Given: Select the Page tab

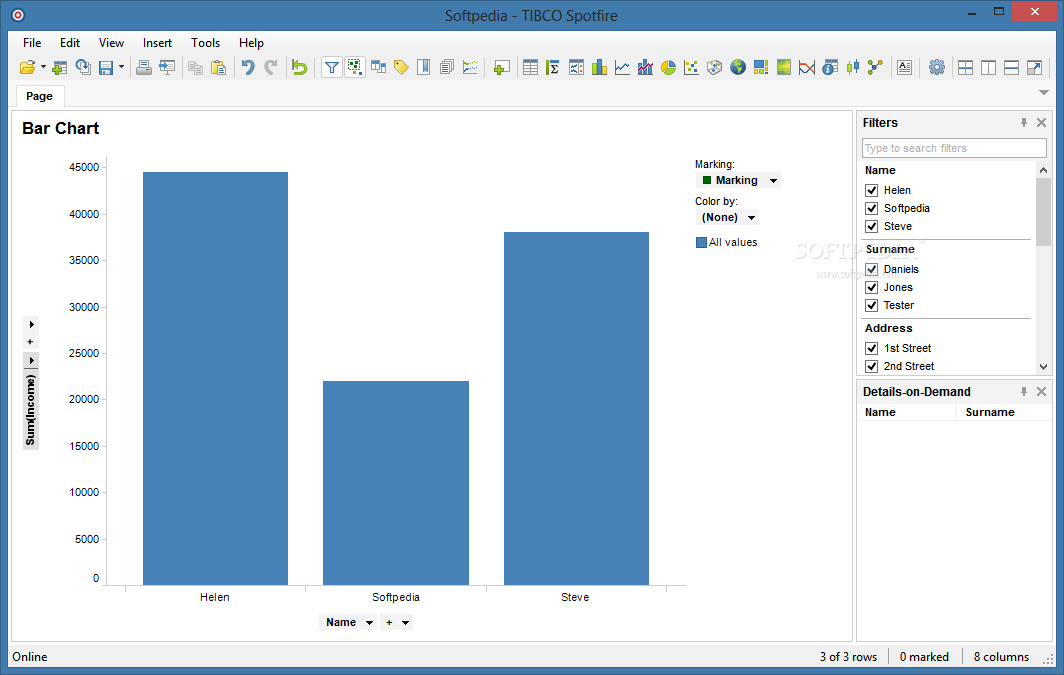Looking at the screenshot, I should 39,96.
